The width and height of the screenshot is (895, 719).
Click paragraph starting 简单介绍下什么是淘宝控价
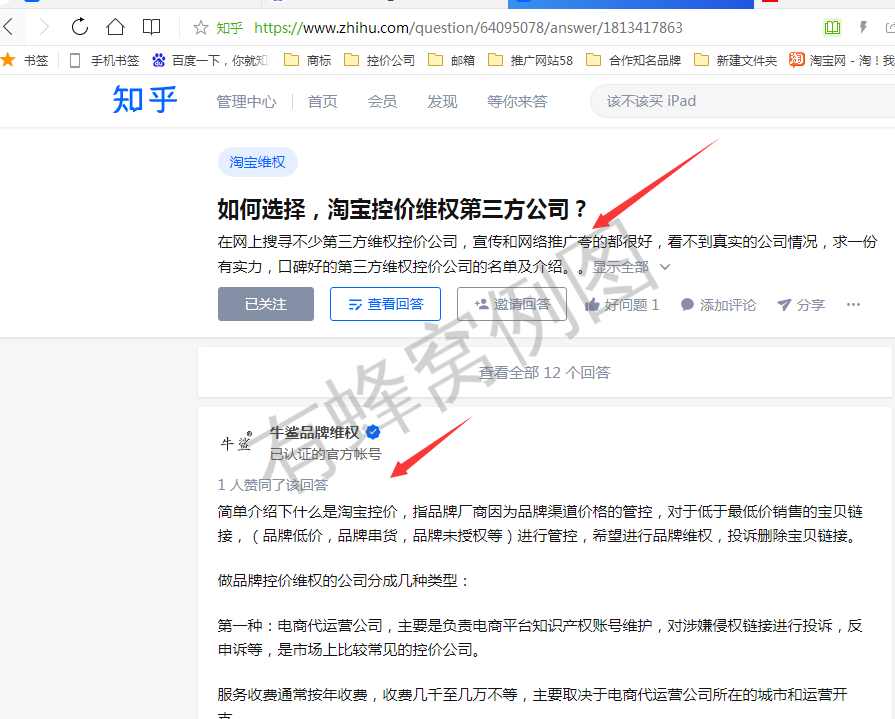(x=540, y=523)
